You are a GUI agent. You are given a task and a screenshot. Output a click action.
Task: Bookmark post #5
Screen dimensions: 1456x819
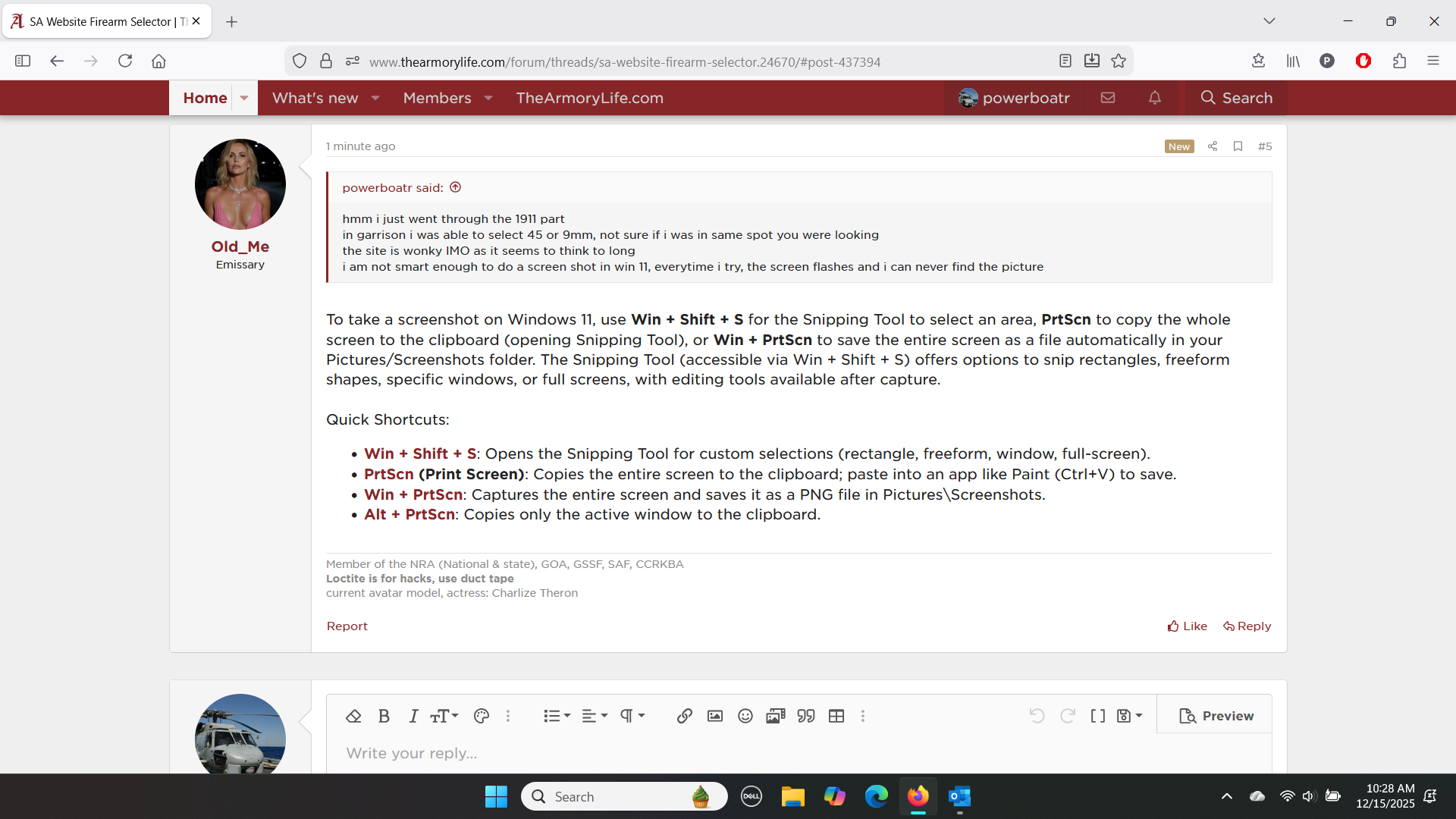(x=1238, y=146)
